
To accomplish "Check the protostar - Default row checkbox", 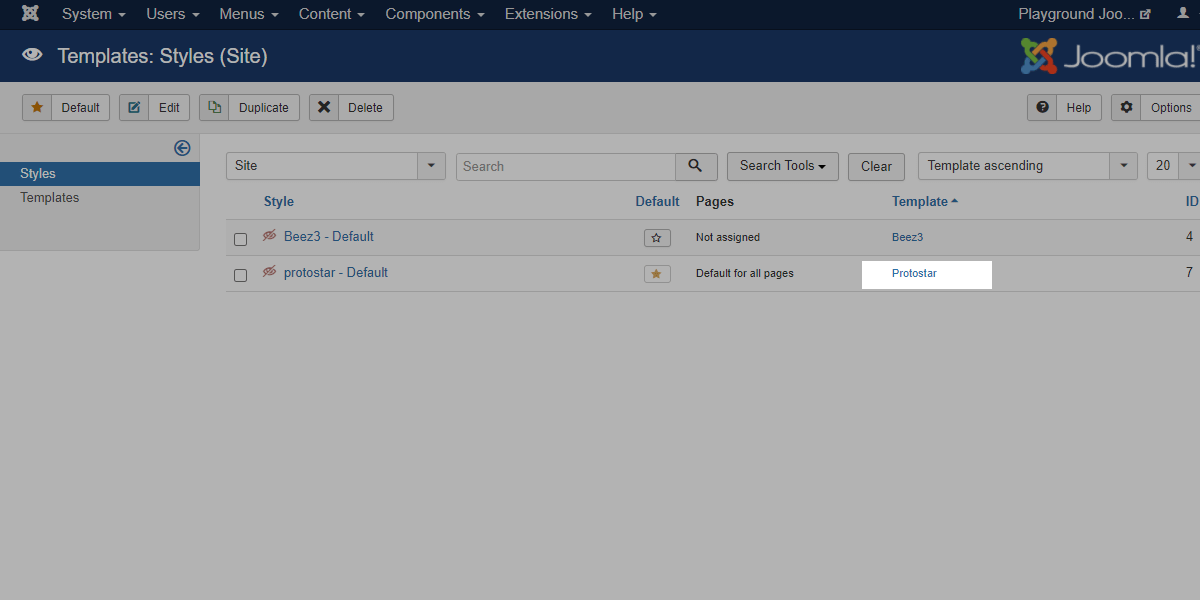I will click(x=240, y=275).
